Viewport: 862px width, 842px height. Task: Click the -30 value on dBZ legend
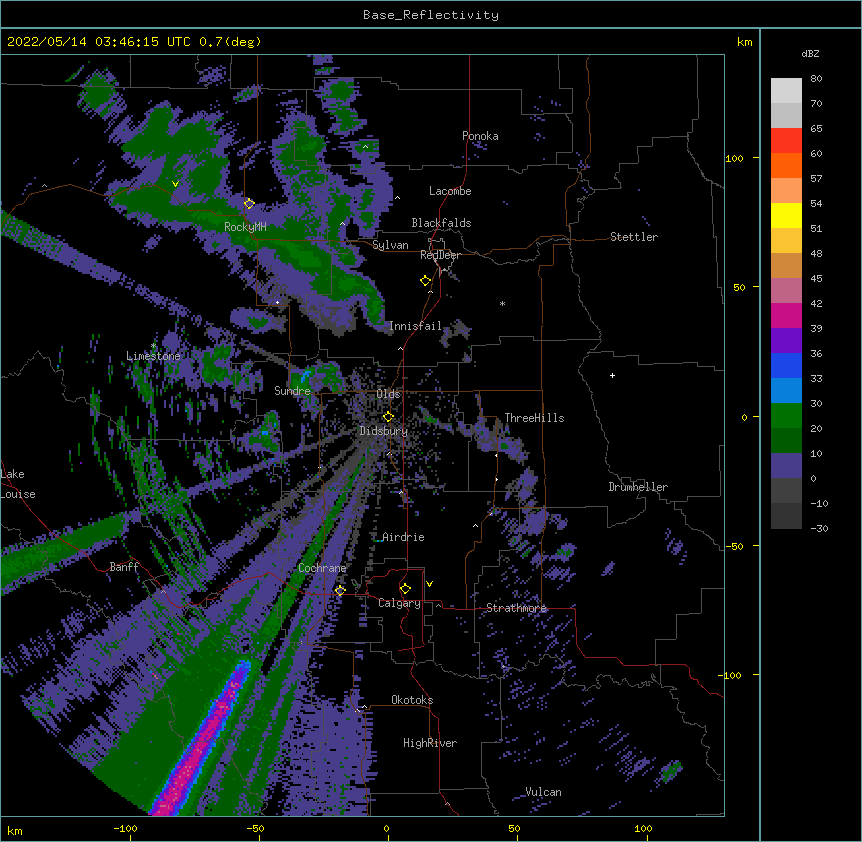pyautogui.click(x=819, y=528)
